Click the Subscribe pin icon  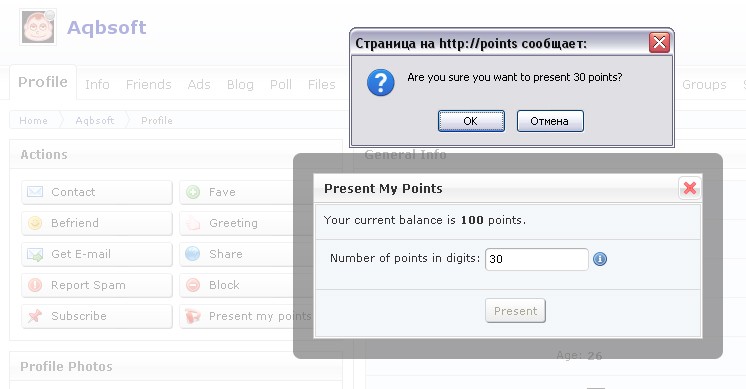[x=35, y=316]
